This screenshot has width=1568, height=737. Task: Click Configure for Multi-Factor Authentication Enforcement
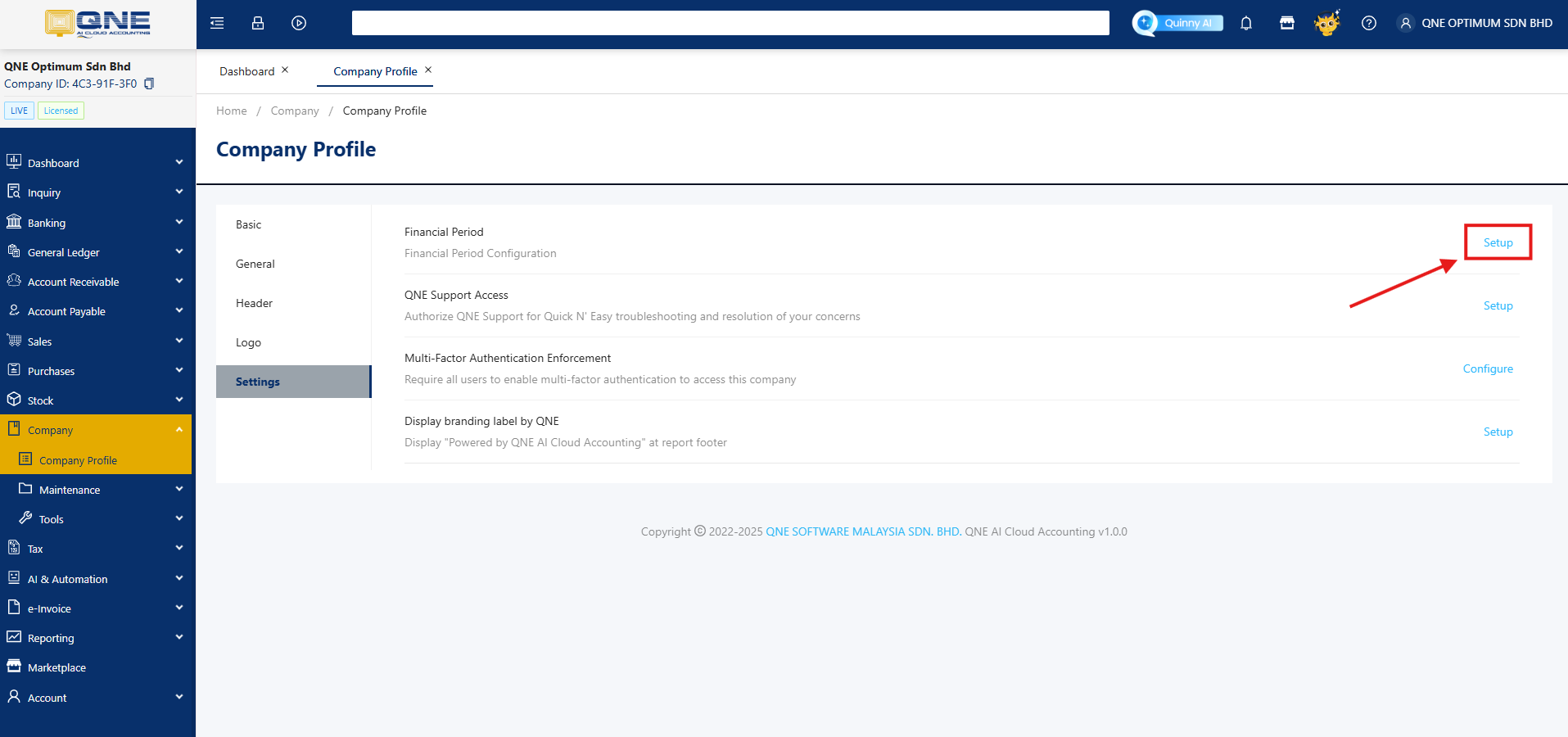tap(1488, 368)
